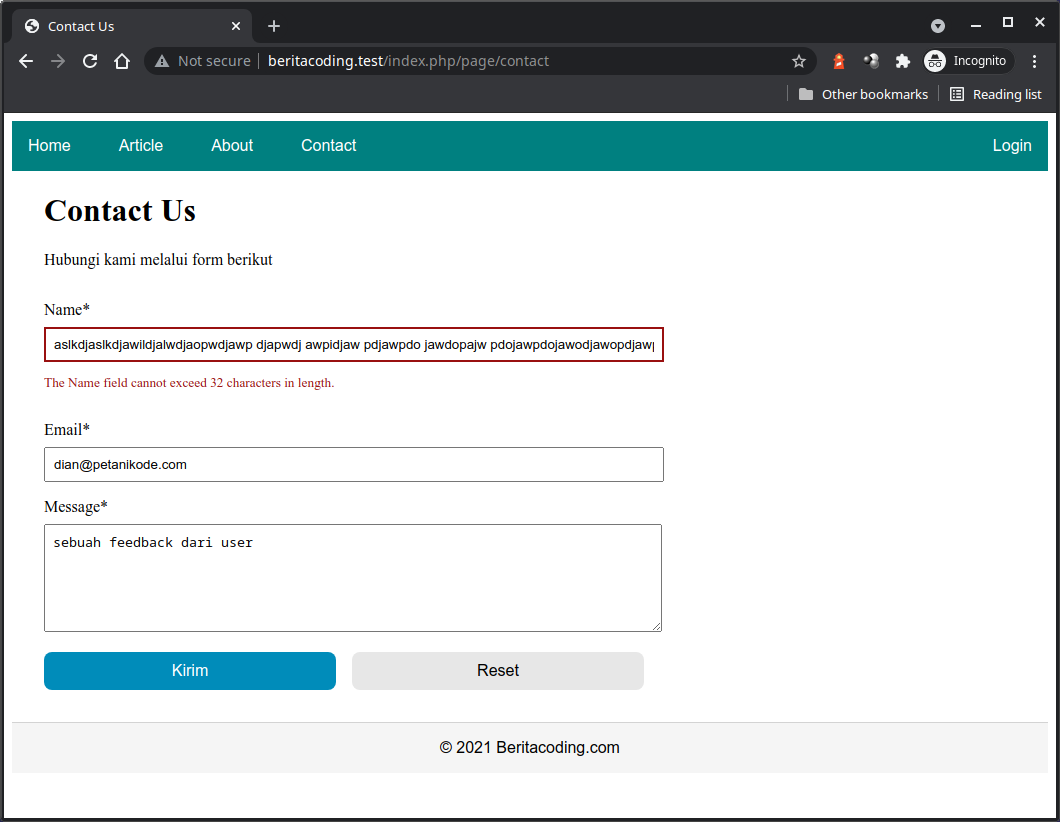Open the Article menu item

pyautogui.click(x=141, y=146)
